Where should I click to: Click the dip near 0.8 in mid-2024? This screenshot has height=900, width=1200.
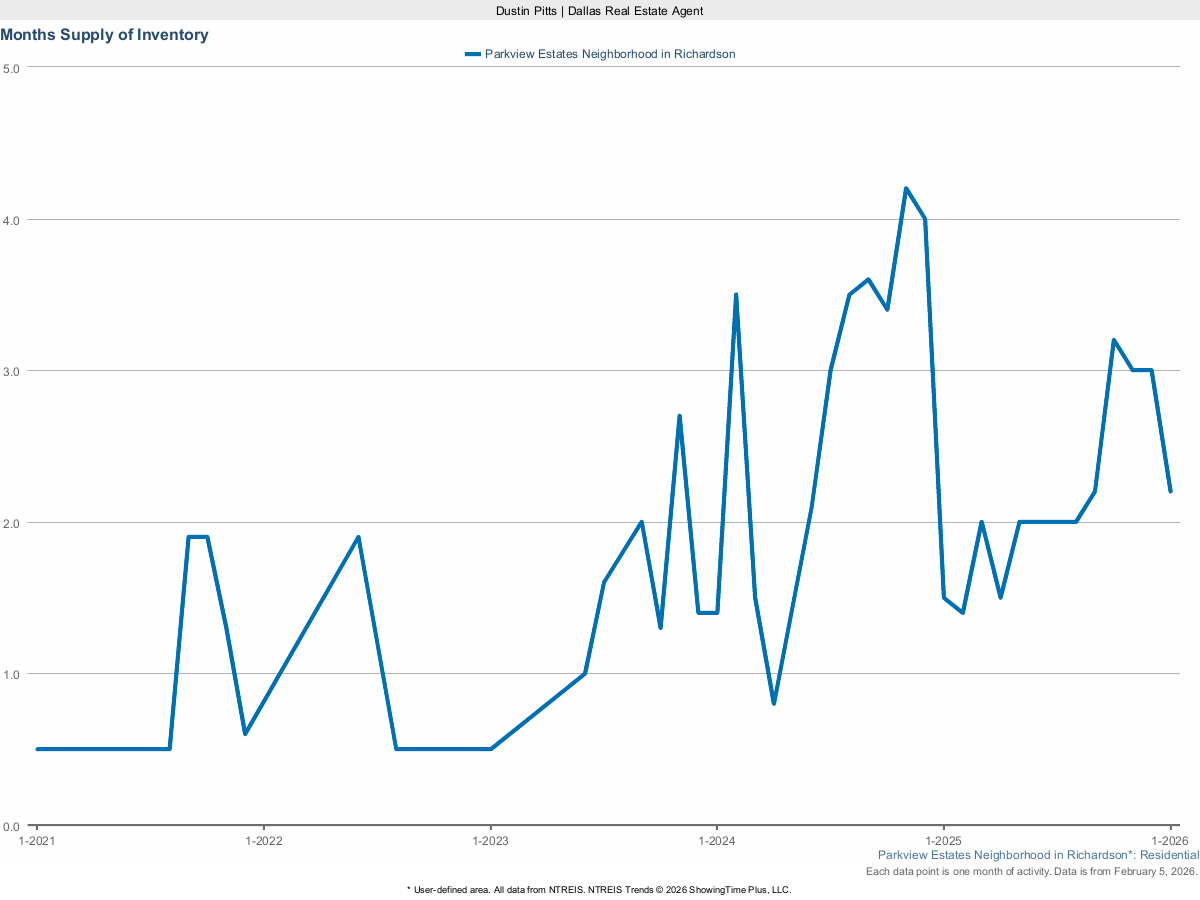coord(775,703)
